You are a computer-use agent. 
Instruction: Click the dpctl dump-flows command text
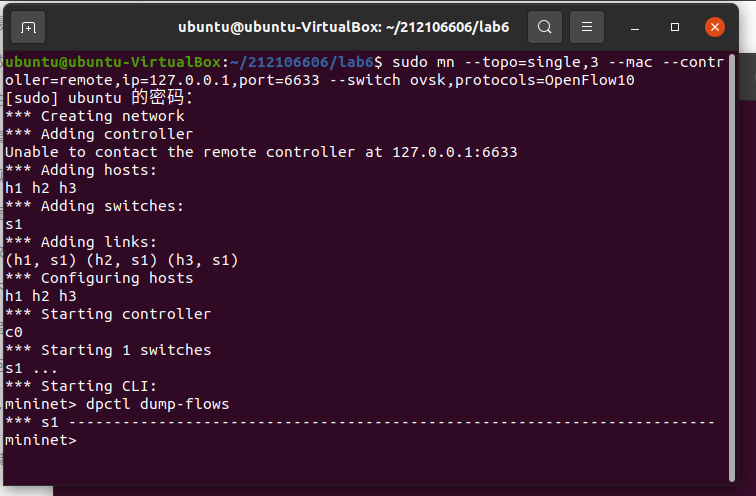tap(157, 404)
